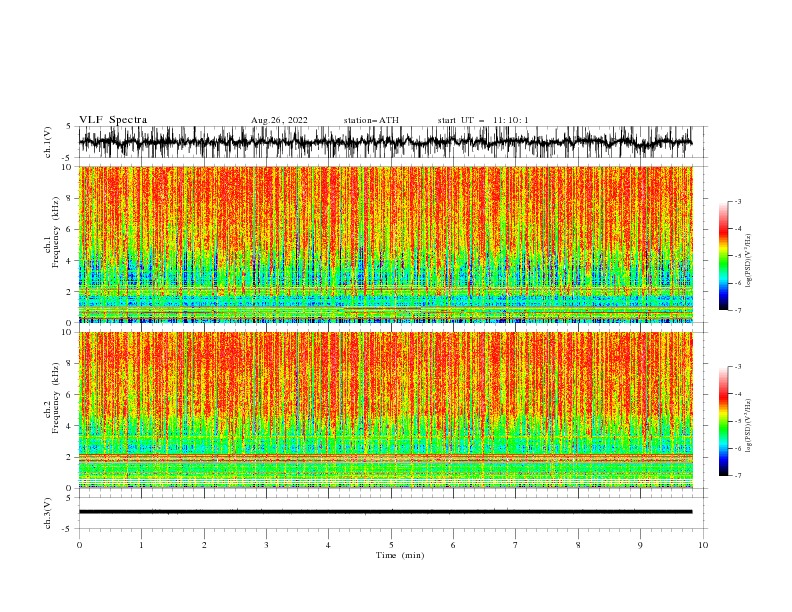Click the ch.2 spectrogram plot

tap(385, 410)
